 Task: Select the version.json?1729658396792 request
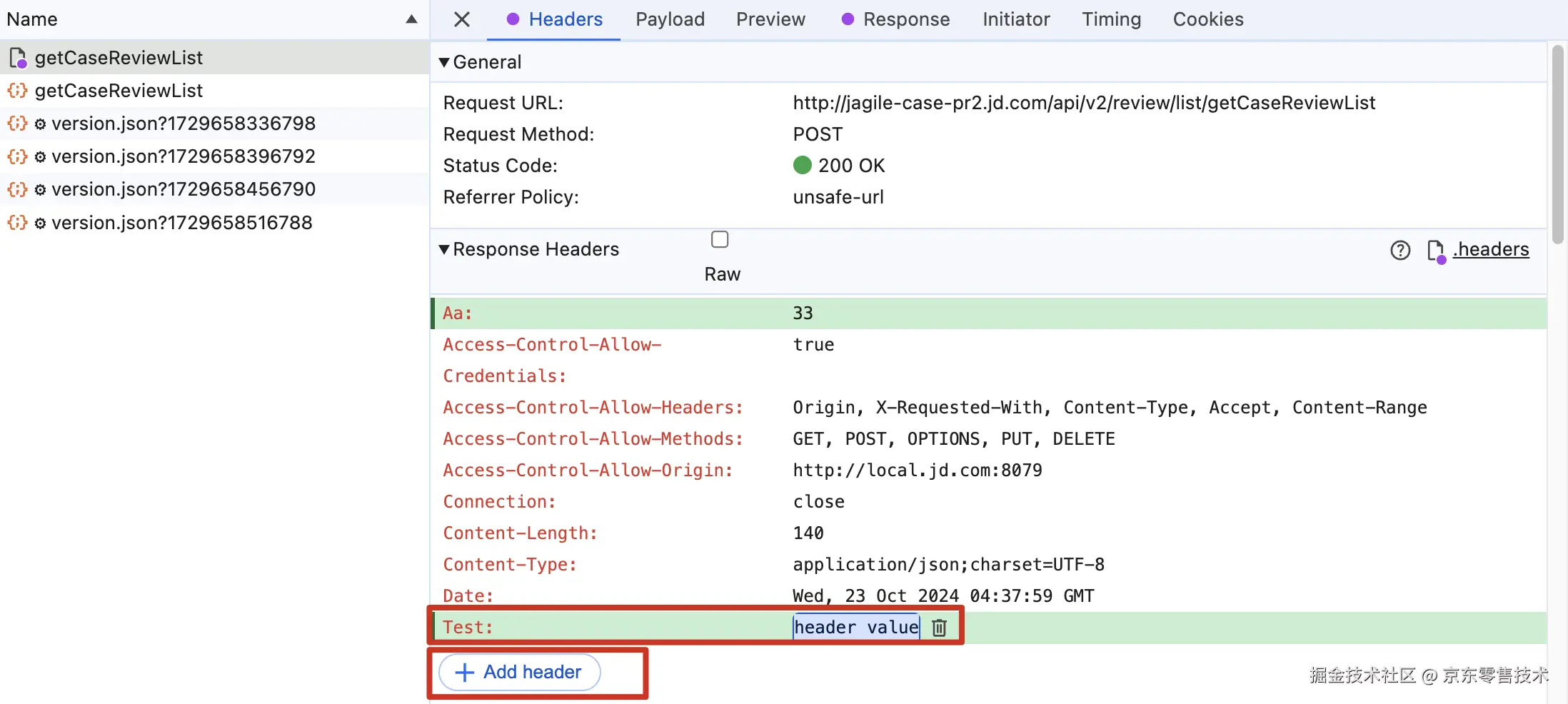click(183, 156)
